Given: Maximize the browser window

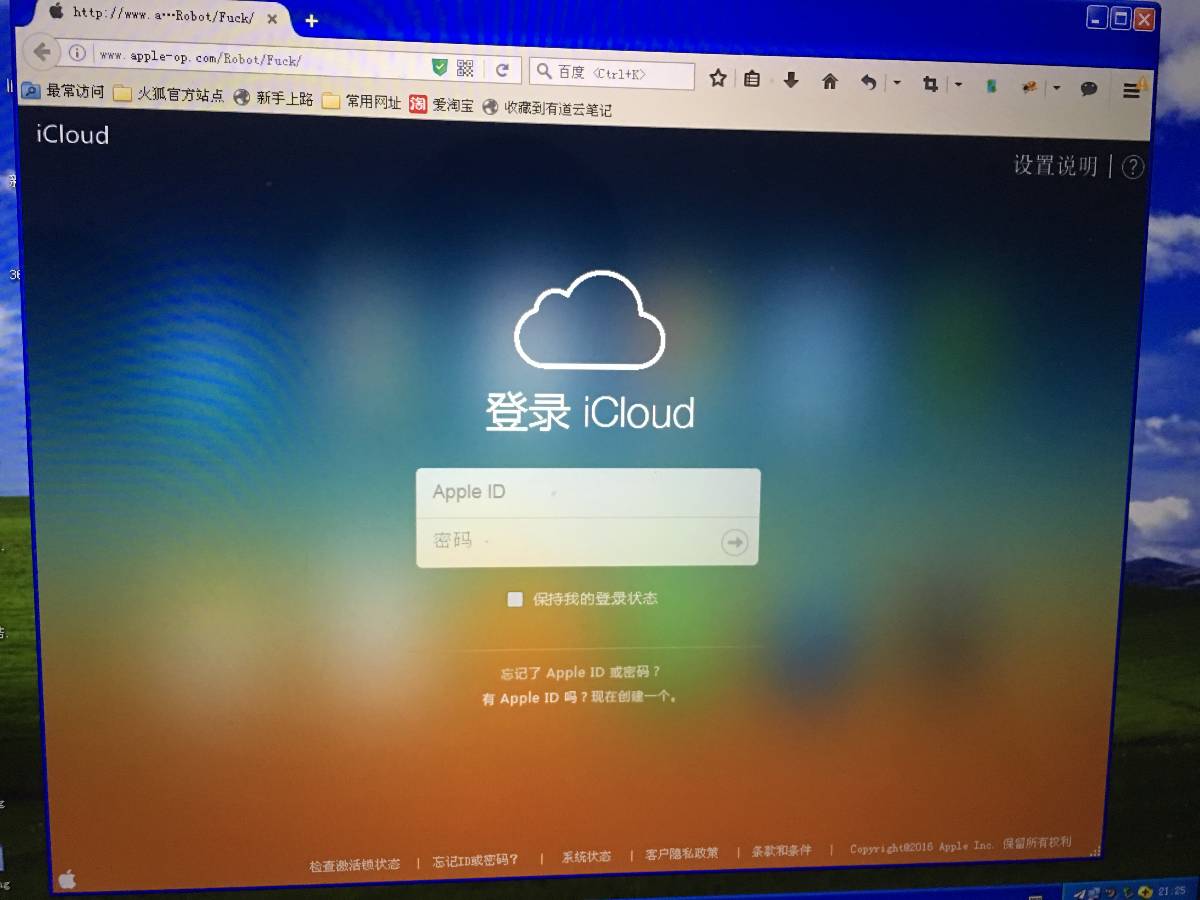Looking at the screenshot, I should [x=1121, y=17].
